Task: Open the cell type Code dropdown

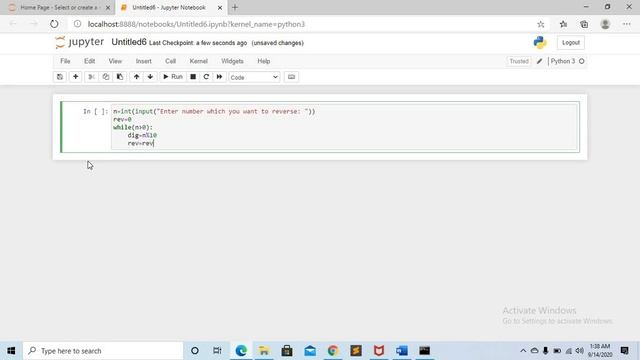Action: point(254,77)
